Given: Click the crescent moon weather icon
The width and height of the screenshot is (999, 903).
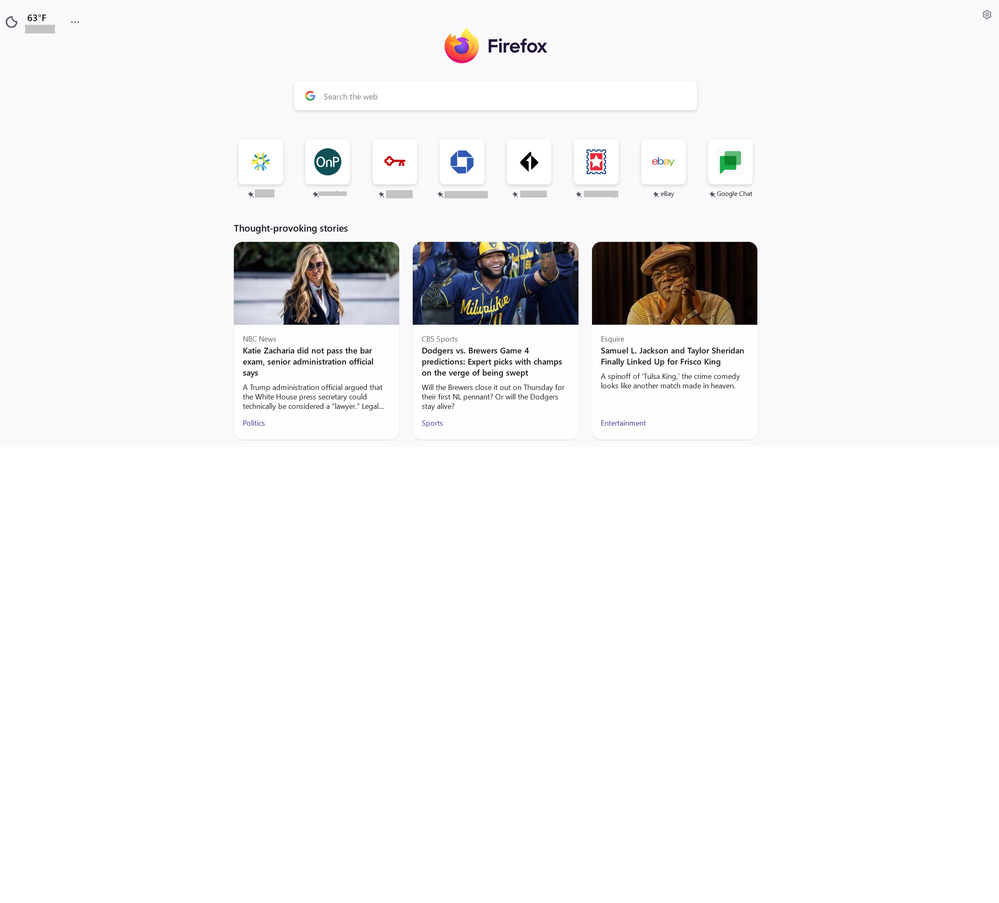Looking at the screenshot, I should [11, 22].
